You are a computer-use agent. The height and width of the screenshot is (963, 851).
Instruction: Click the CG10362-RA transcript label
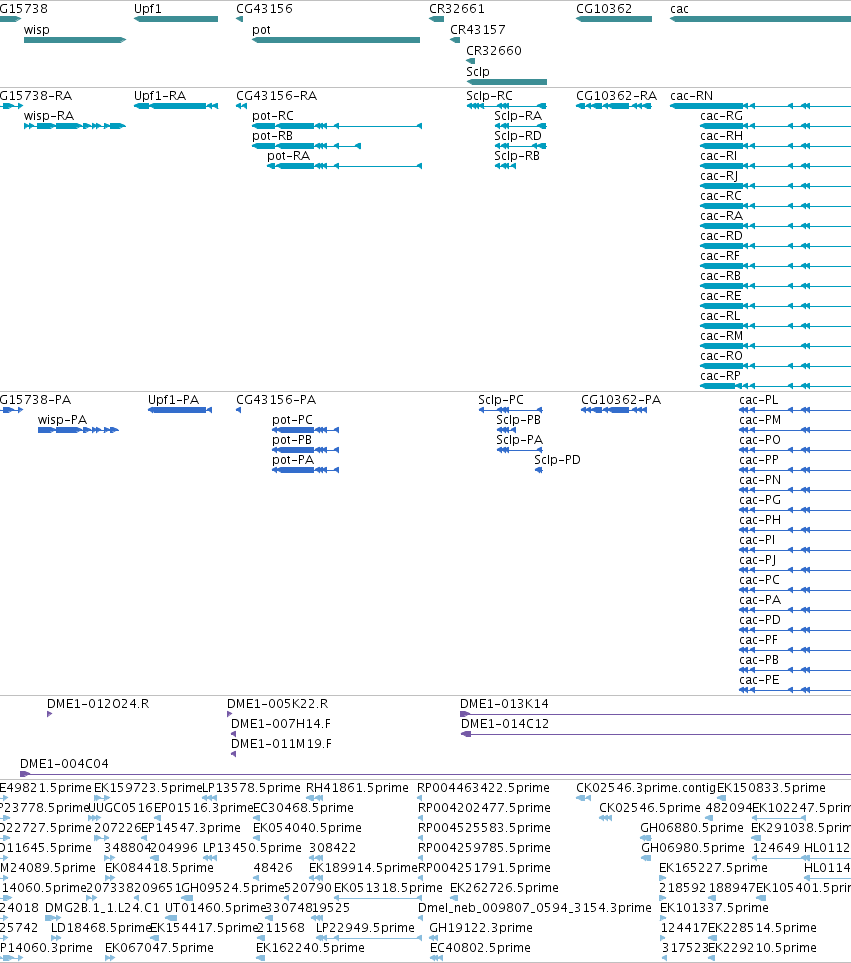pos(616,95)
